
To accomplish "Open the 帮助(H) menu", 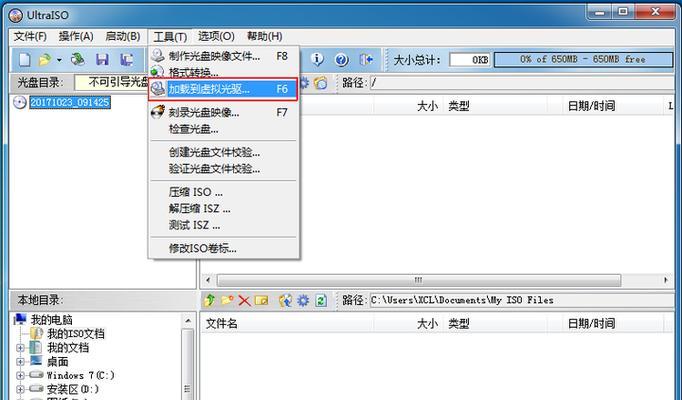I will coord(264,36).
